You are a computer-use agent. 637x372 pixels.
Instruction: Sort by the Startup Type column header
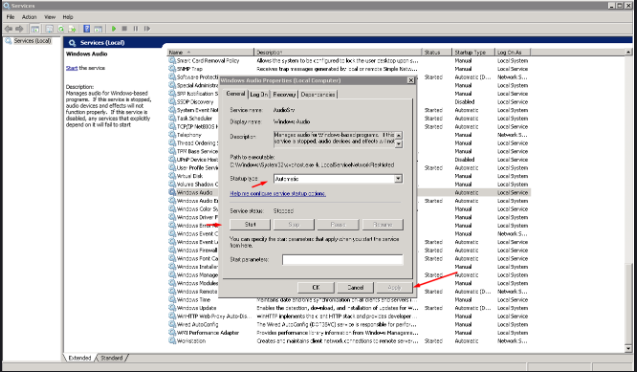(473, 52)
